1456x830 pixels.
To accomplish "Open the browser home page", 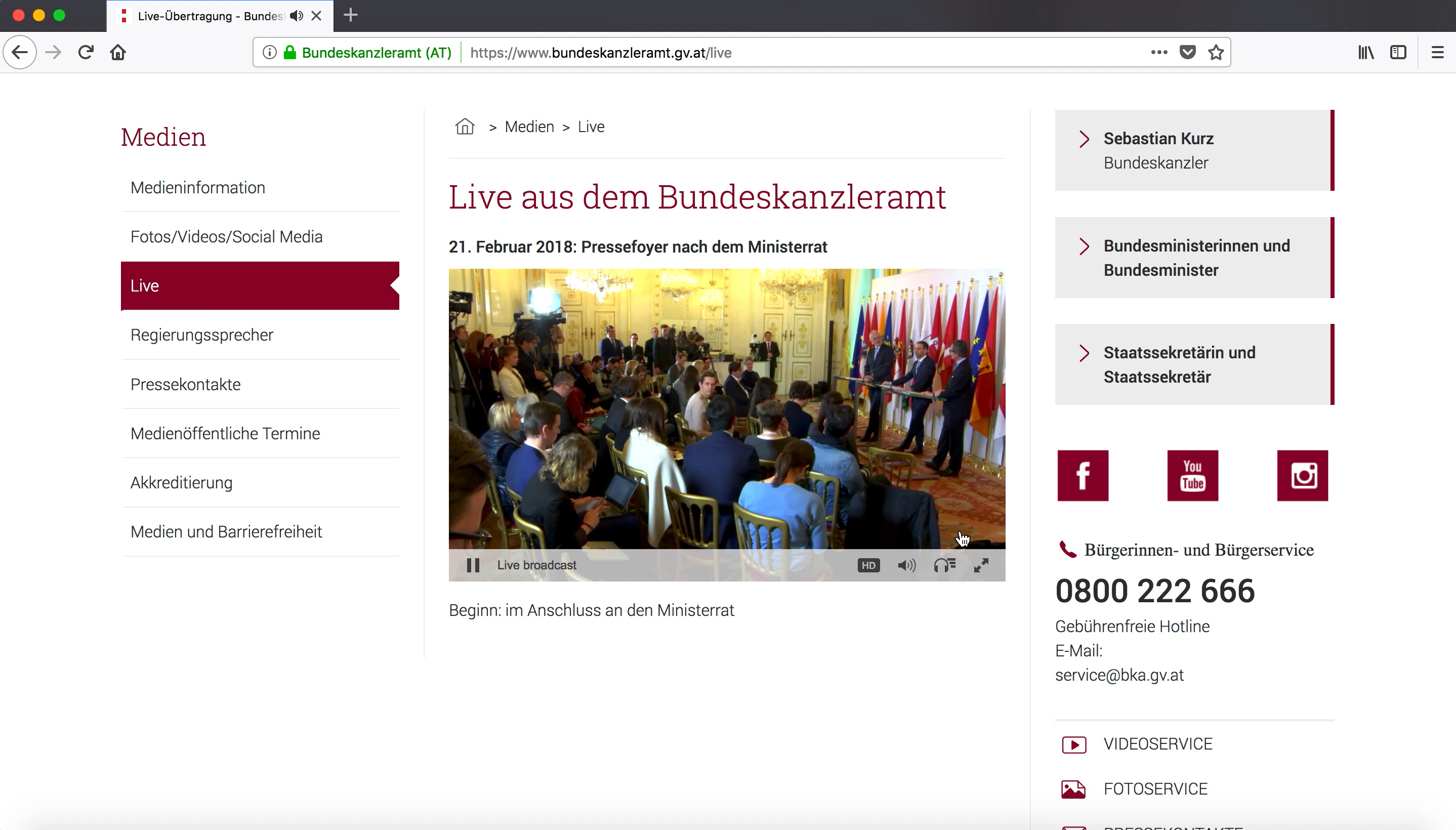I will pos(118,53).
